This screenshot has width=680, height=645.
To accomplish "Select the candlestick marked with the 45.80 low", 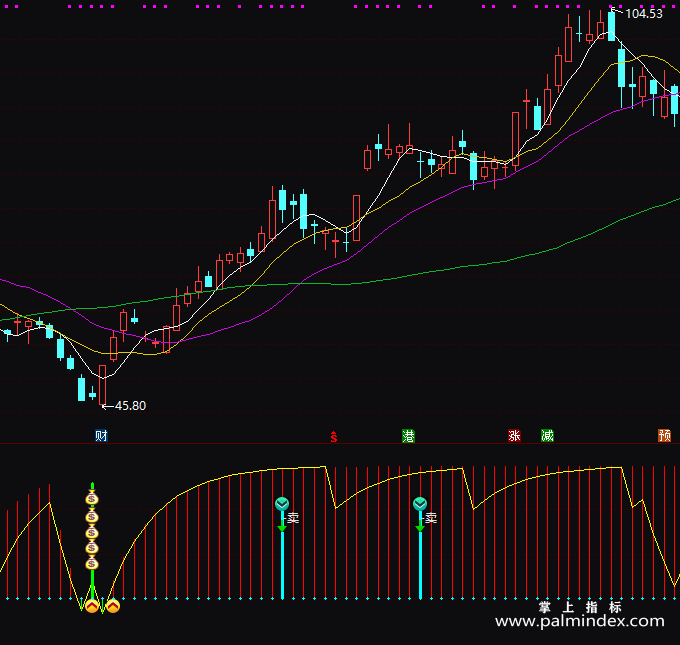I will pos(103,385).
